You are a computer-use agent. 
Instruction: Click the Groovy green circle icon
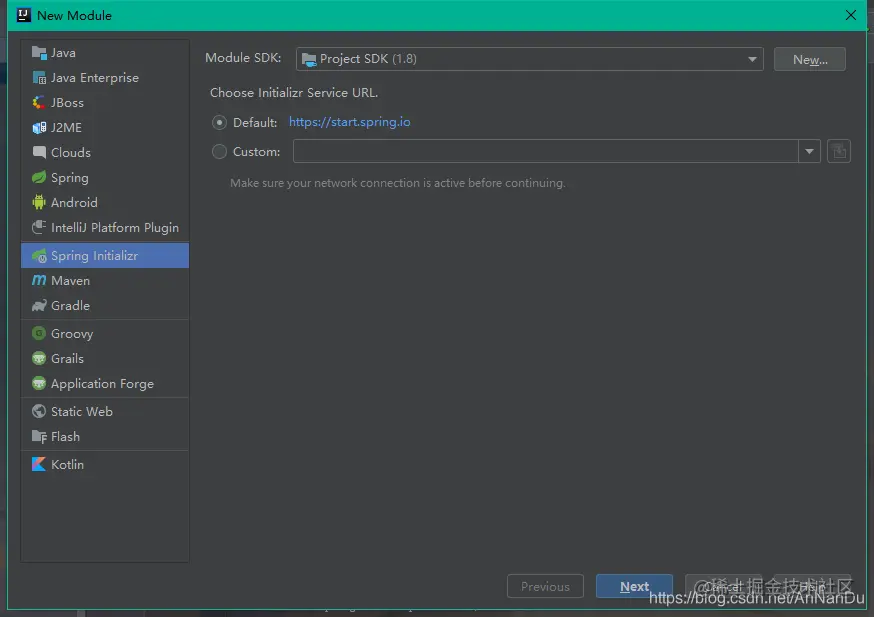coord(39,333)
